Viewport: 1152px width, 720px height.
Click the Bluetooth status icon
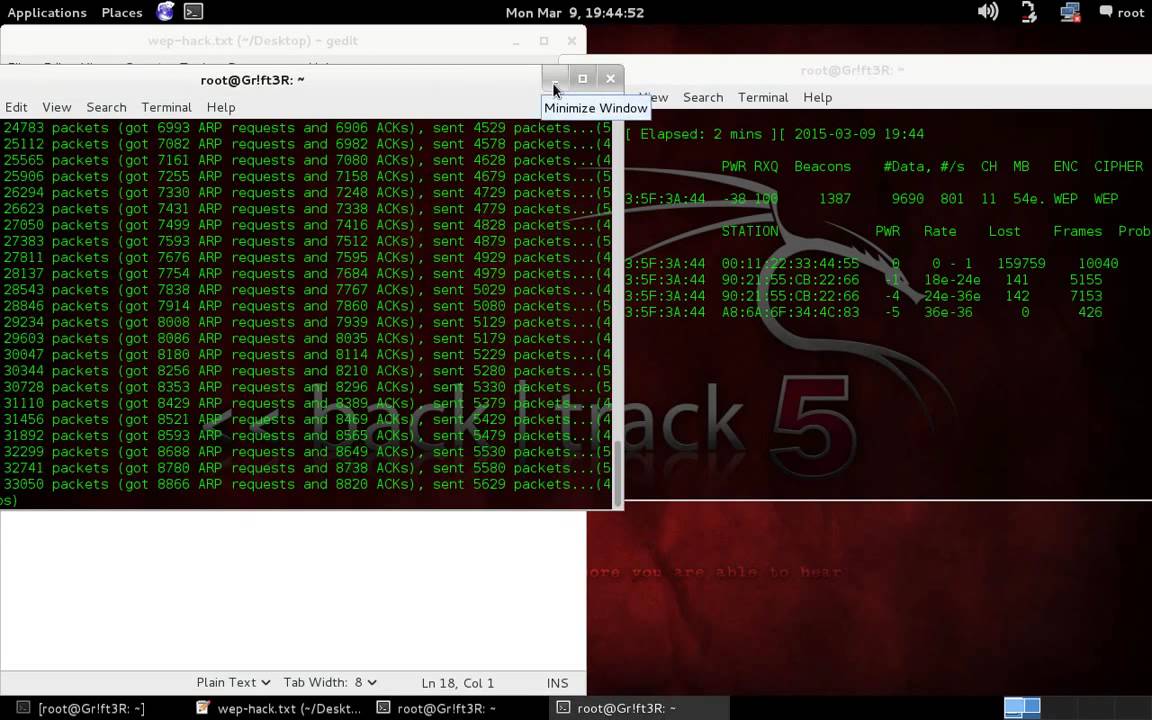point(1029,12)
